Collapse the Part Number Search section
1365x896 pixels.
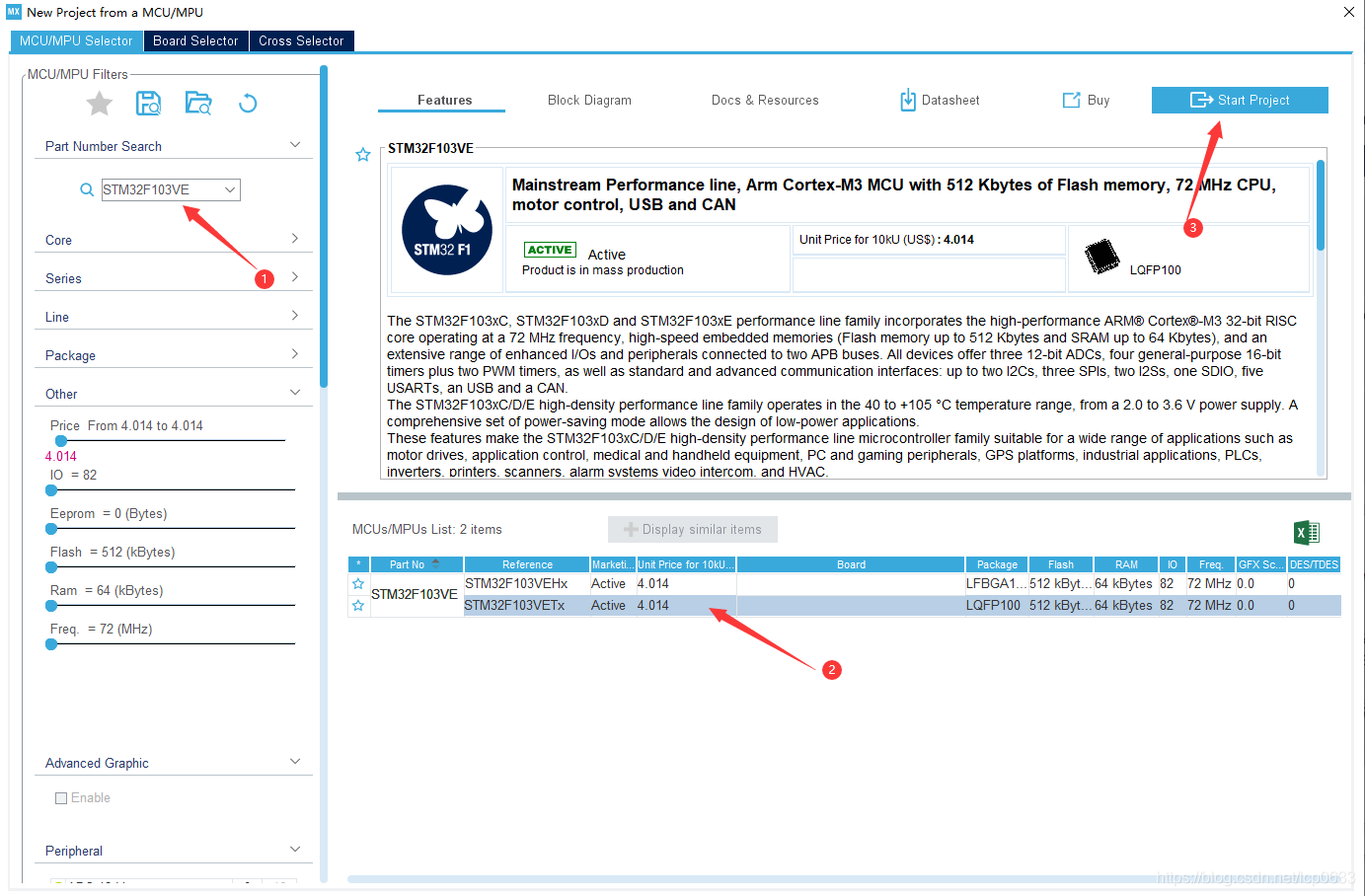click(295, 145)
